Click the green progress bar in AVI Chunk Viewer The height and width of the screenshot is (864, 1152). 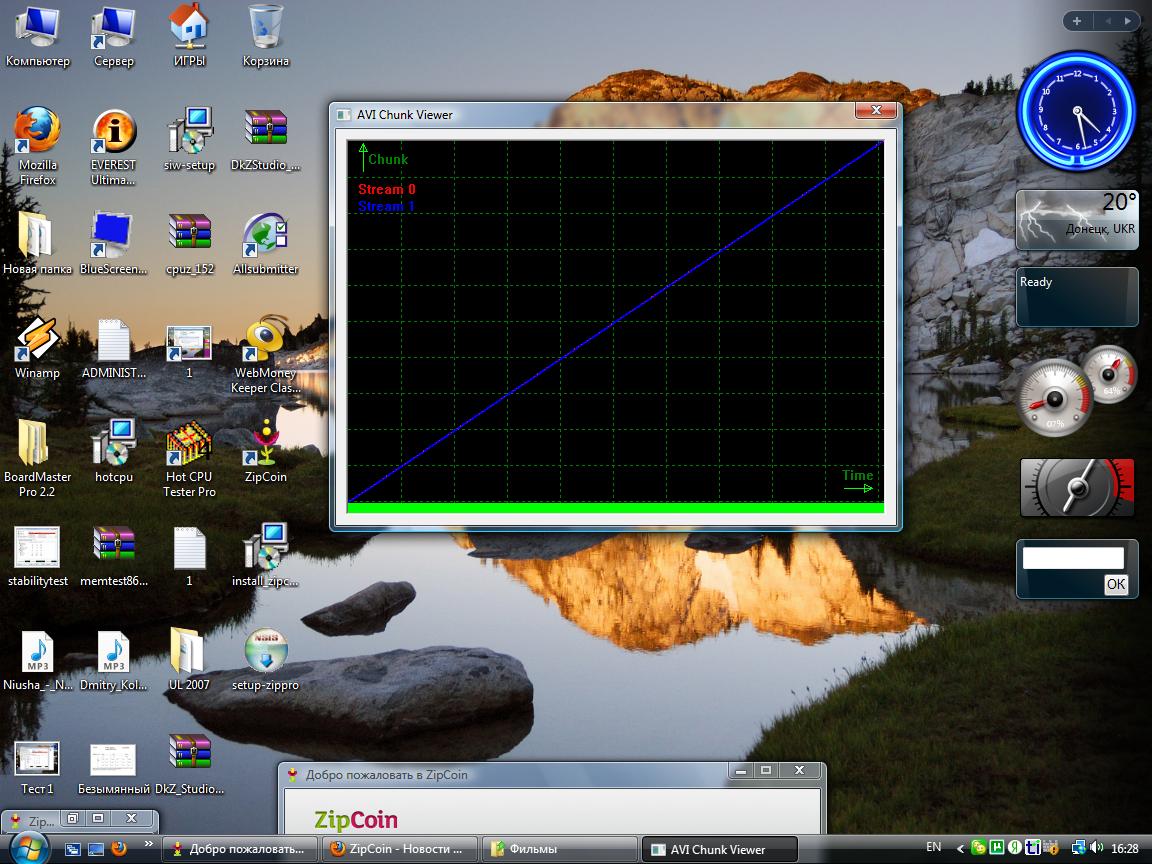point(615,508)
